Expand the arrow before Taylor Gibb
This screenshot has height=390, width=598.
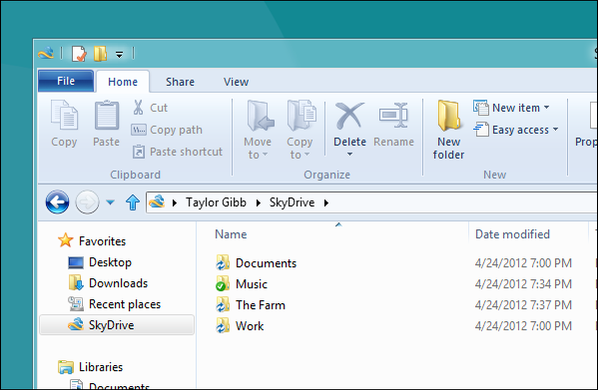point(175,203)
